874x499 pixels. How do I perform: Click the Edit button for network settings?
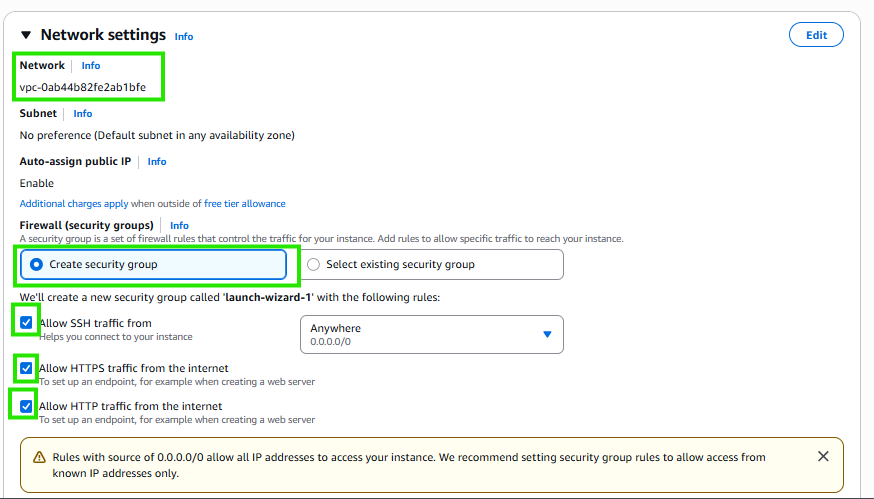pos(816,35)
